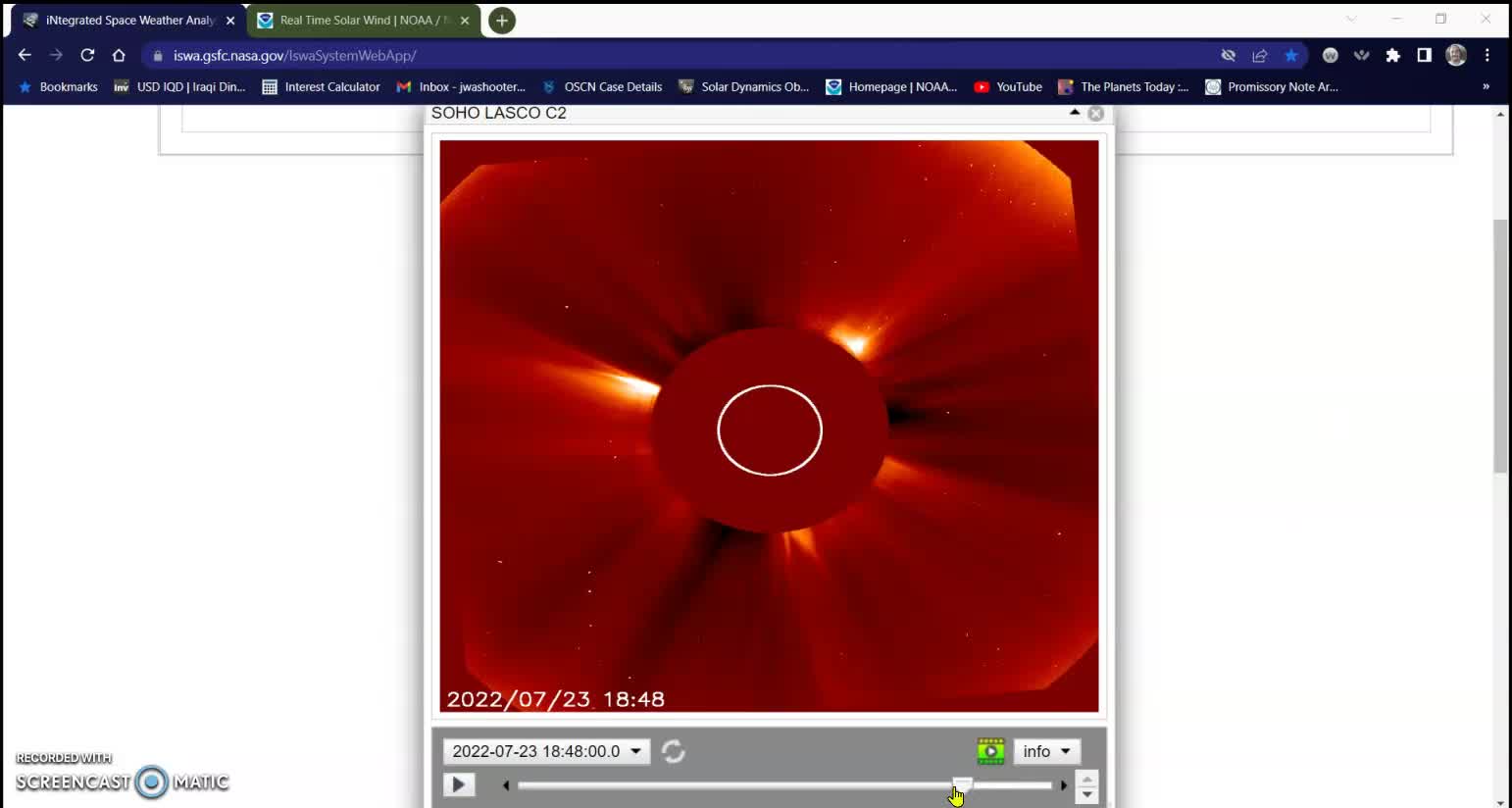Play the LASCO image animation
The width and height of the screenshot is (1512, 808).
[x=458, y=784]
